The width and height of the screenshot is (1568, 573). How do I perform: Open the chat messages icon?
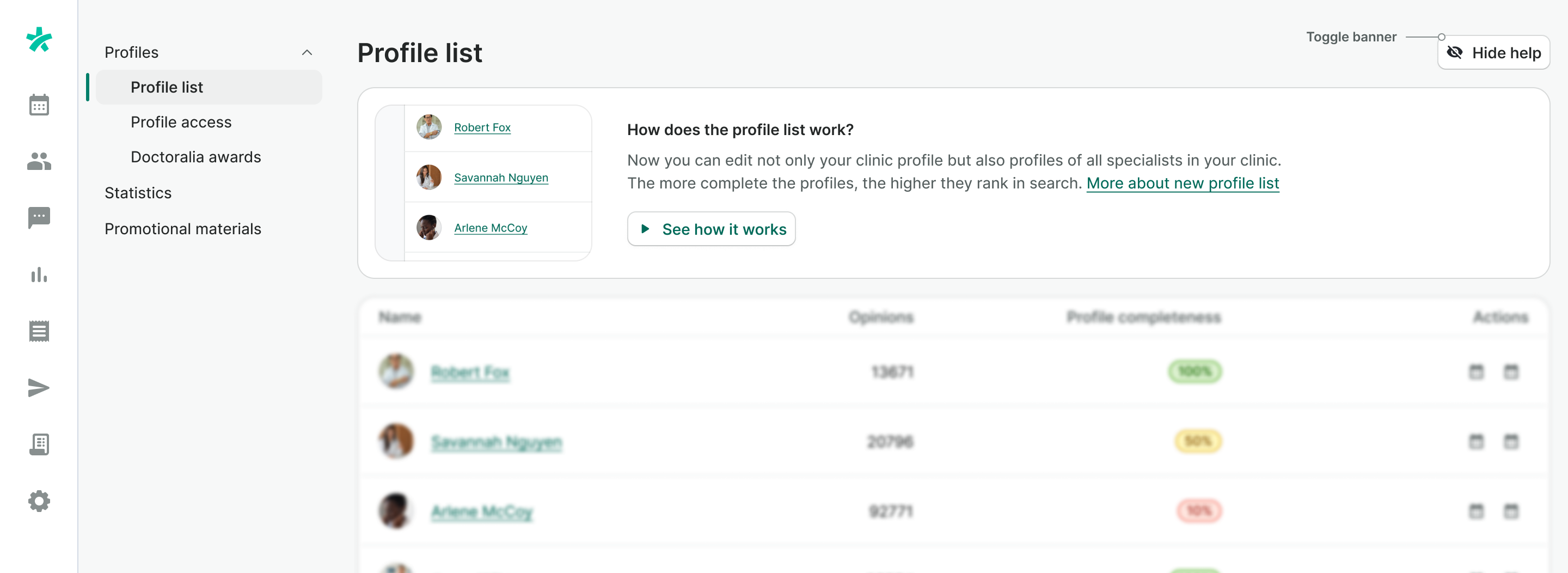click(x=39, y=217)
